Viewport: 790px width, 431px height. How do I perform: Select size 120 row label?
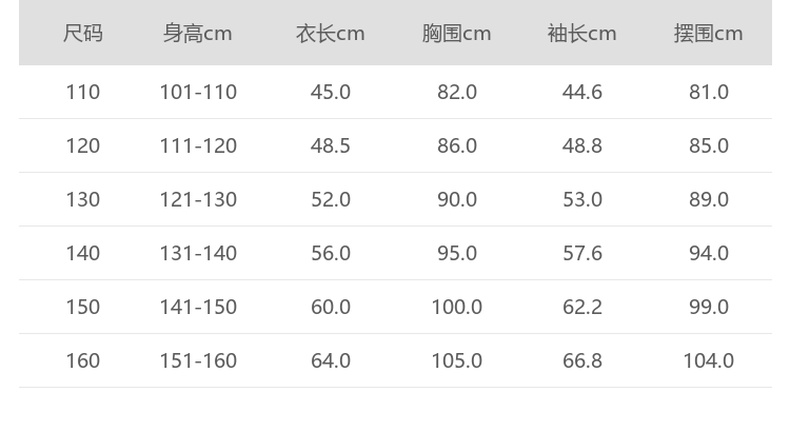pyautogui.click(x=83, y=146)
